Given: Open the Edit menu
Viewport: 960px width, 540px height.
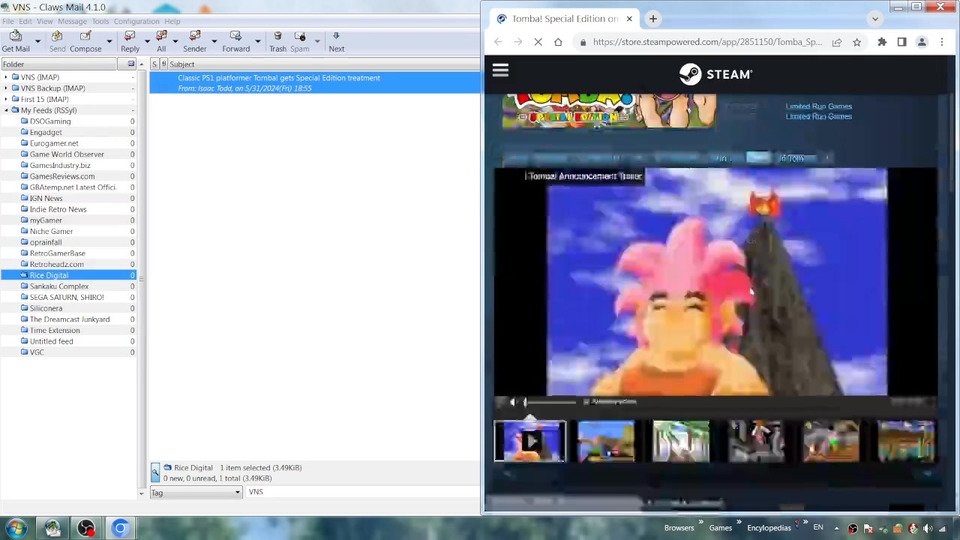Looking at the screenshot, I should (x=25, y=21).
